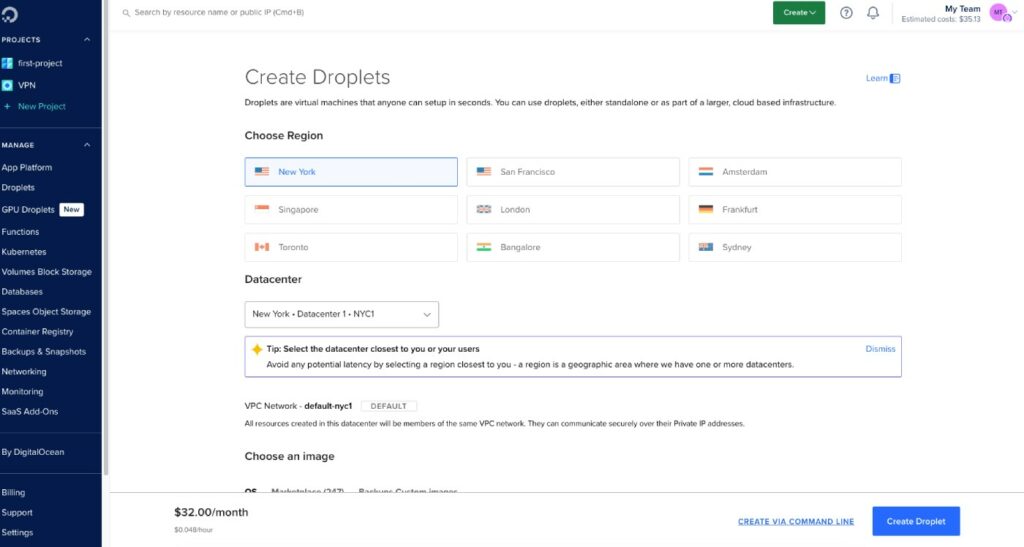Screen dimensions: 1024x547
Task: Click the German flag for Frankfurt
Action: coord(706,210)
